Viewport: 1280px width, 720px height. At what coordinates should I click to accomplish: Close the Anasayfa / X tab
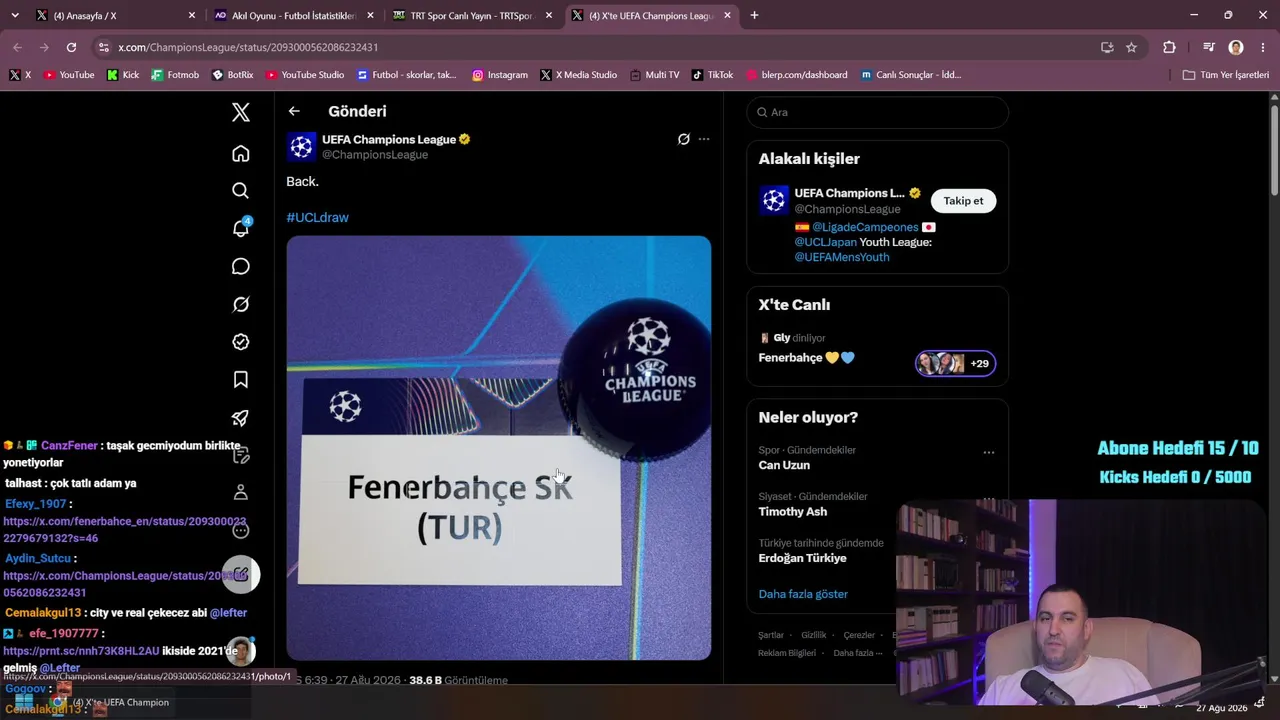[192, 15]
